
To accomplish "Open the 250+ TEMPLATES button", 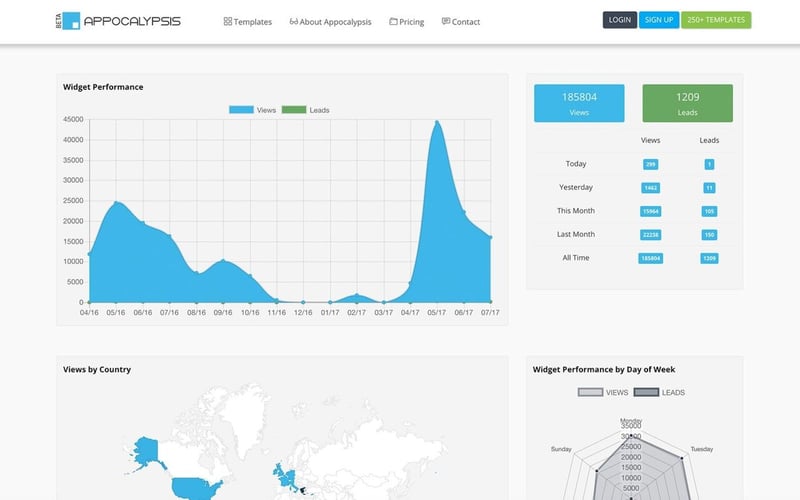I will [716, 20].
